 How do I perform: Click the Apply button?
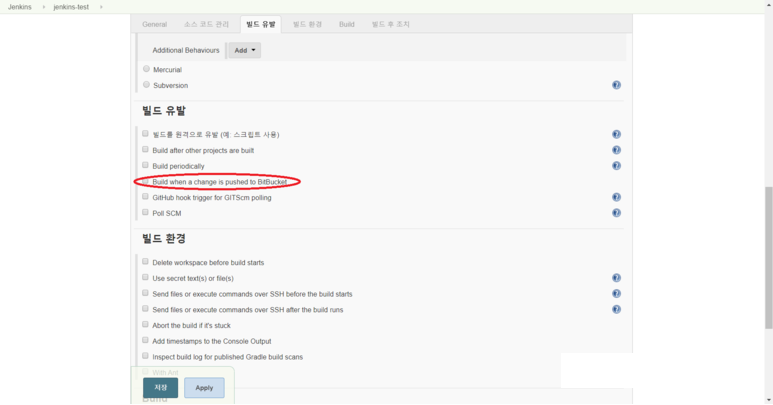coord(204,388)
